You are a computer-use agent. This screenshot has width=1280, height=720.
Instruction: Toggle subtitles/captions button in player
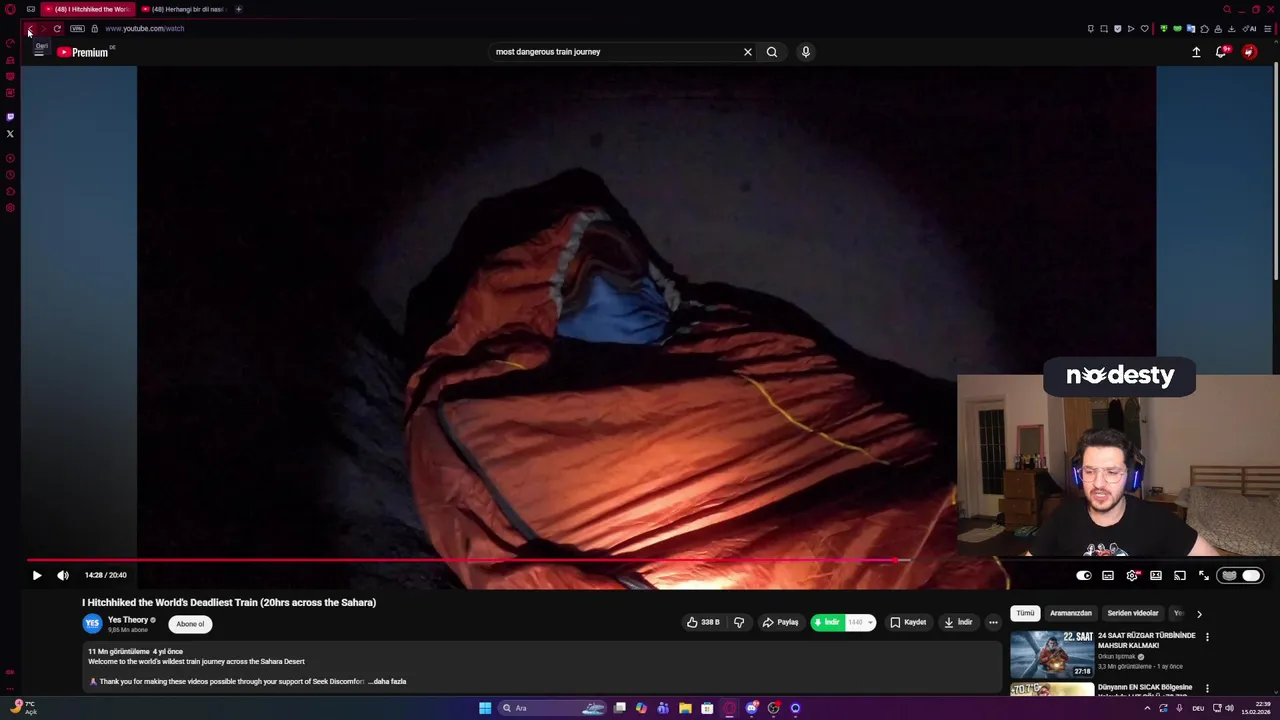(x=1108, y=575)
